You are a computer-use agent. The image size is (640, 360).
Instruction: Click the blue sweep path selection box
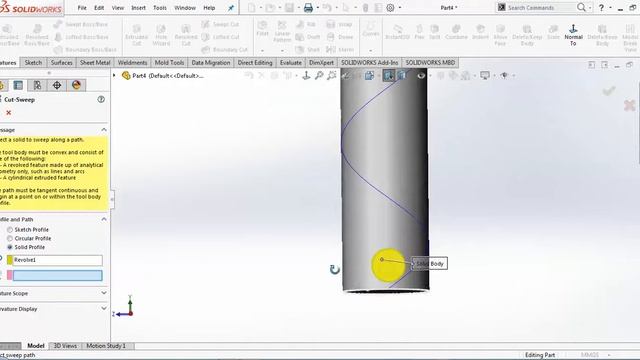tap(58, 276)
